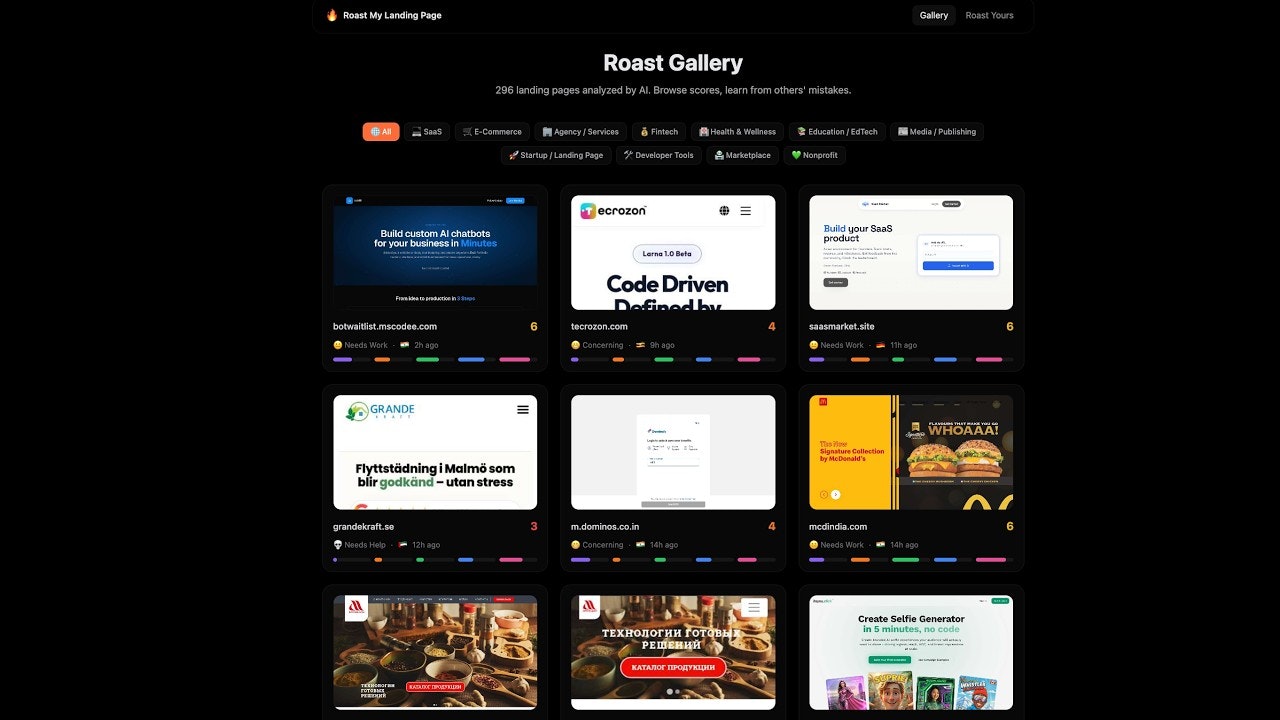Filter by Developer Tools

[659, 155]
